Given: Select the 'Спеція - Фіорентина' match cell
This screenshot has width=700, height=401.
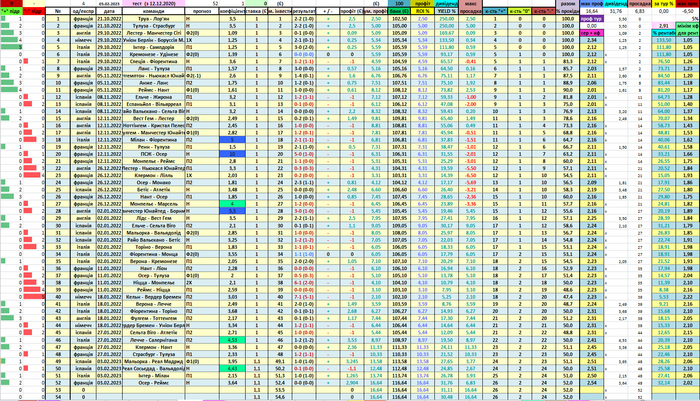Looking at the screenshot, I should click(x=154, y=62).
